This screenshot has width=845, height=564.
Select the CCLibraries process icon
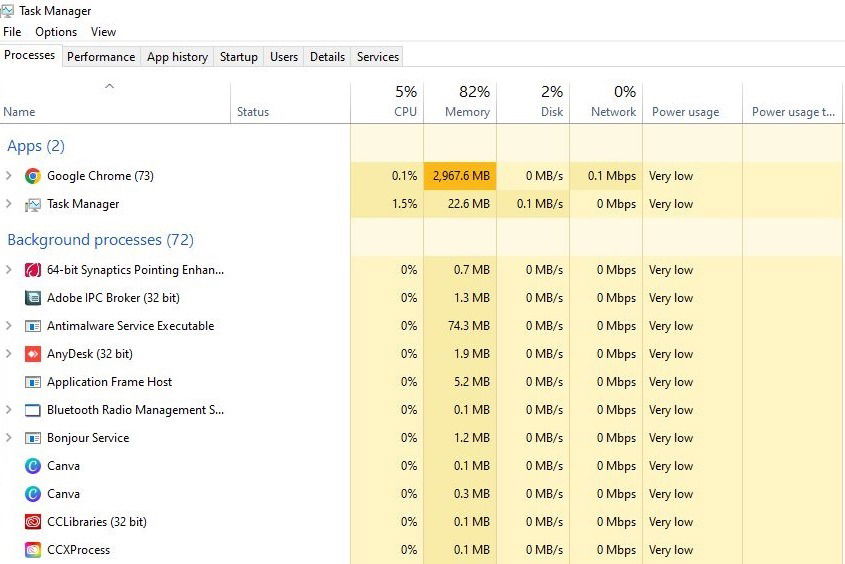(33, 522)
